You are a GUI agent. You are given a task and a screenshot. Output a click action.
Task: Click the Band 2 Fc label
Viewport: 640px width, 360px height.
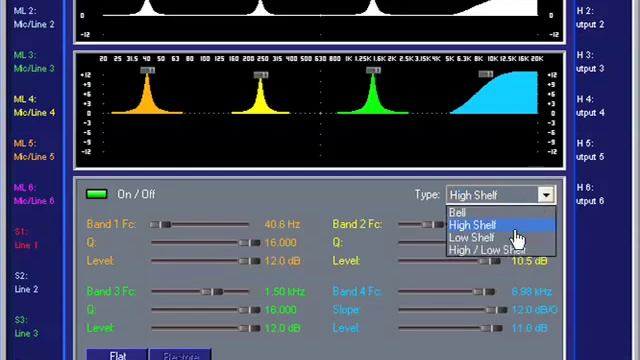point(357,224)
